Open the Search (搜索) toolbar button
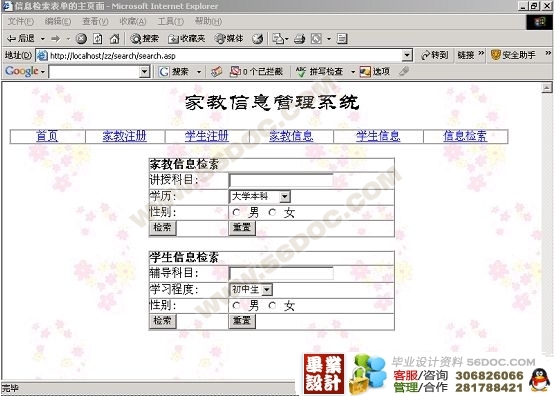Viewport: 555px width, 396px height. point(144,39)
